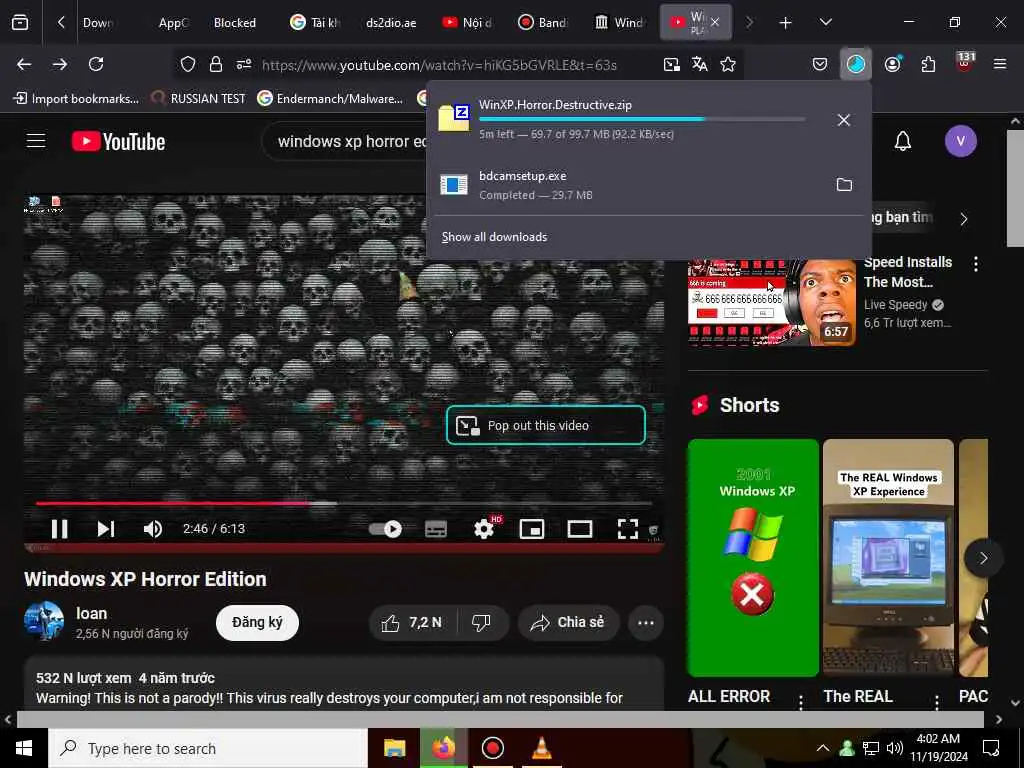Open picture-in-picture icon in address bar
The height and width of the screenshot is (768, 1024).
(671, 64)
